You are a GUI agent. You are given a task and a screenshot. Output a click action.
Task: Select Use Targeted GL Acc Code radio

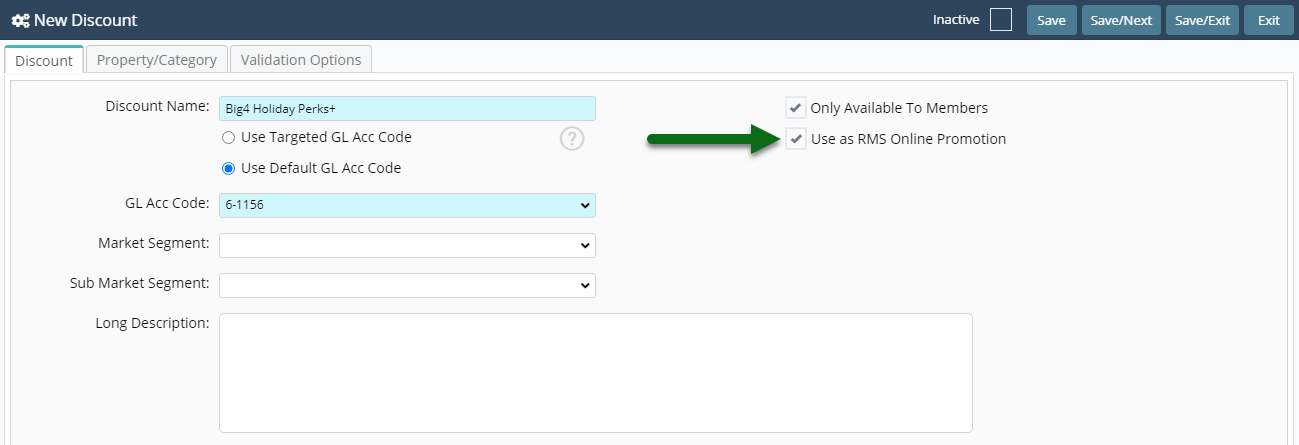(x=228, y=137)
